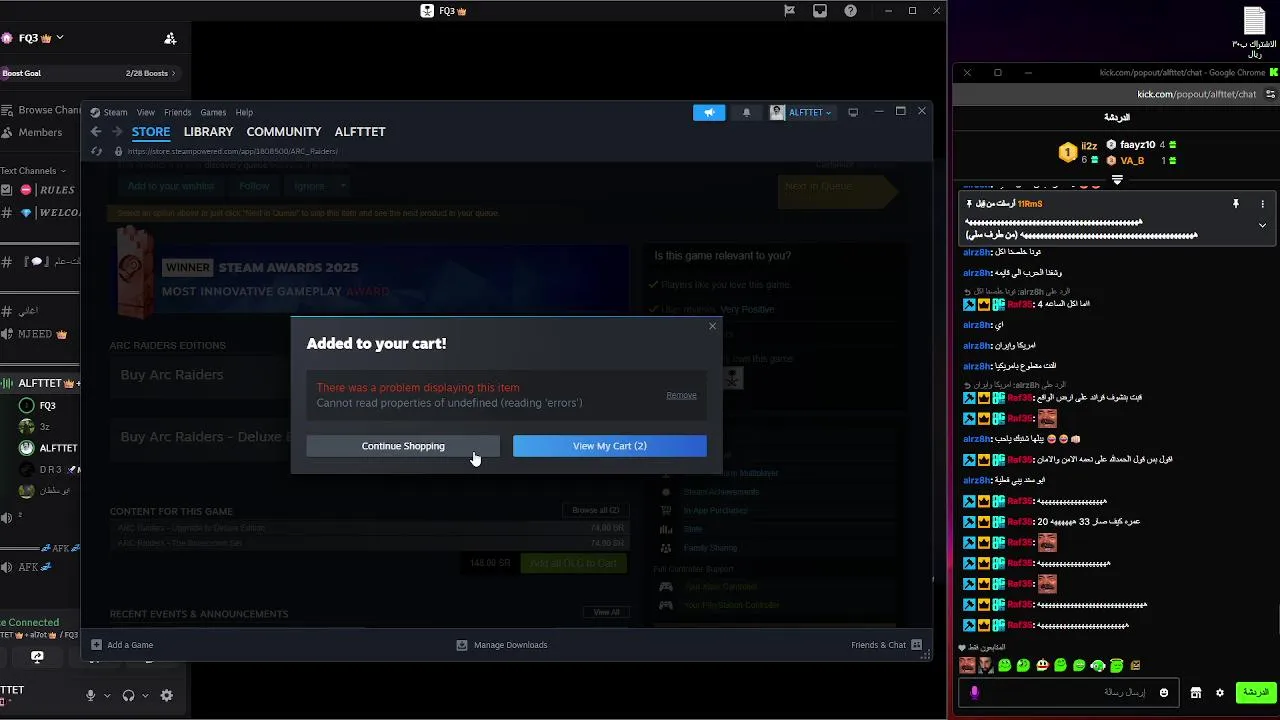
Task: Open the Friends menu in Steam
Action: coord(177,112)
